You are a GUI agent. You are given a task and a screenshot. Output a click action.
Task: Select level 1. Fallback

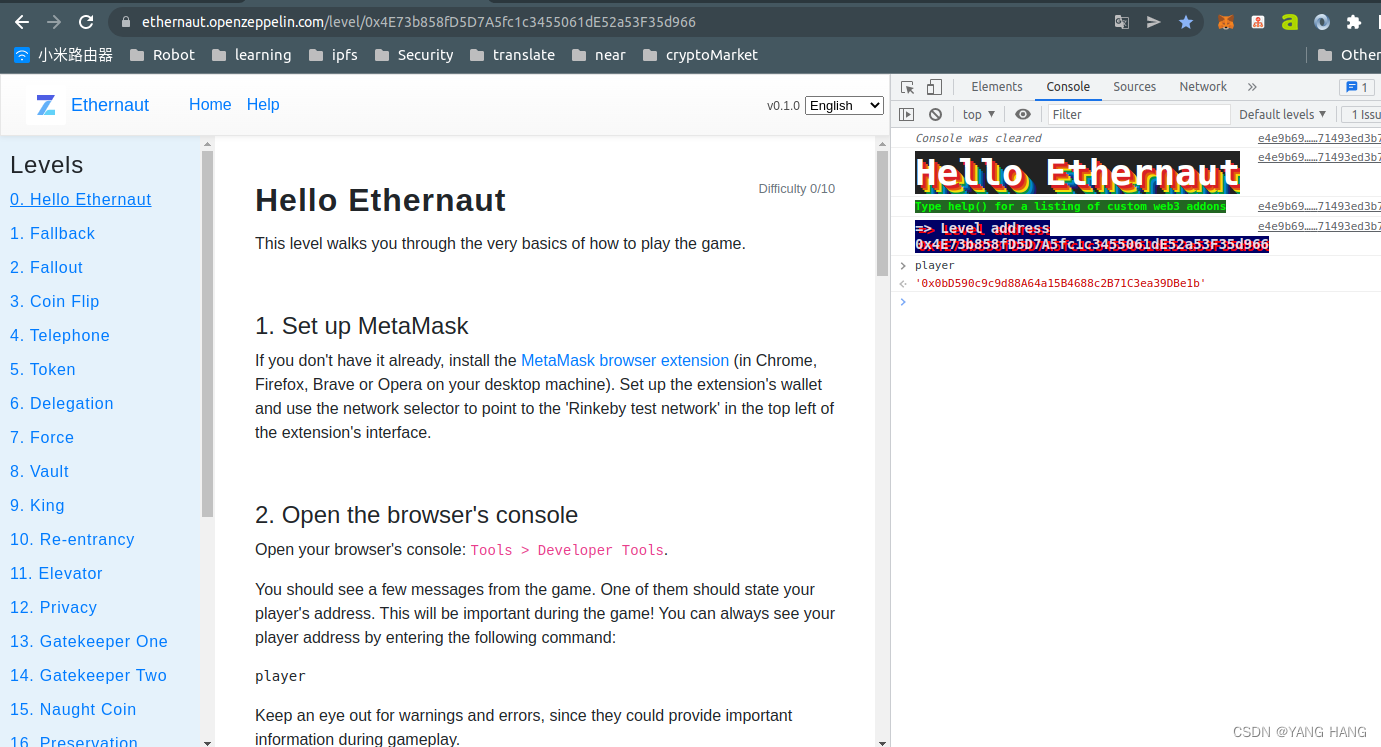(53, 233)
